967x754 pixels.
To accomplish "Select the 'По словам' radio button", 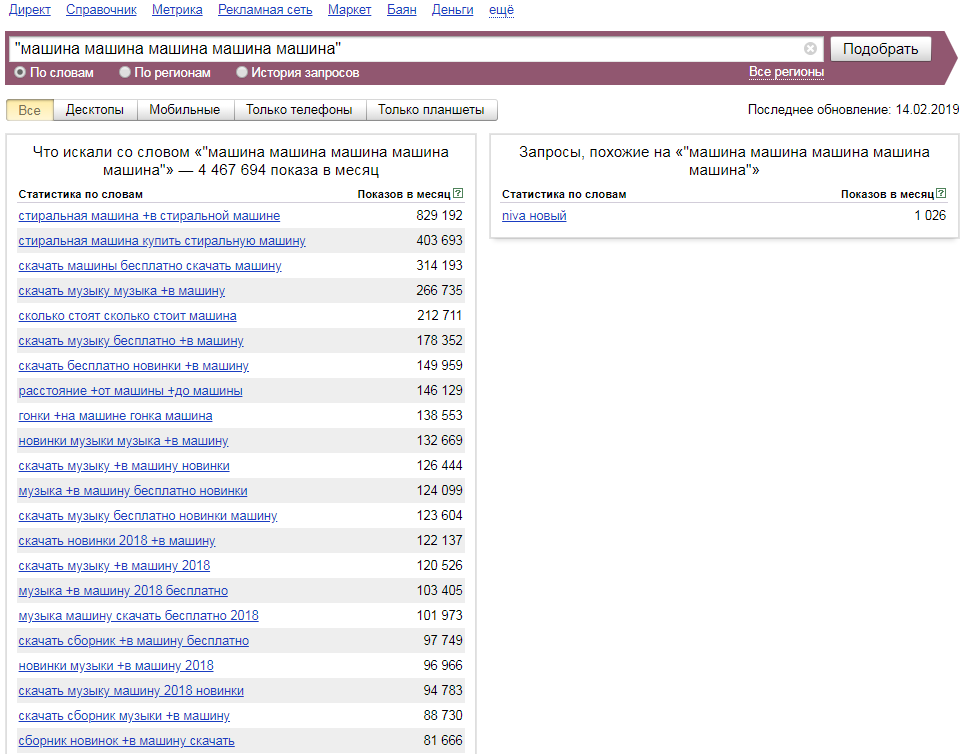I will pos(20,73).
